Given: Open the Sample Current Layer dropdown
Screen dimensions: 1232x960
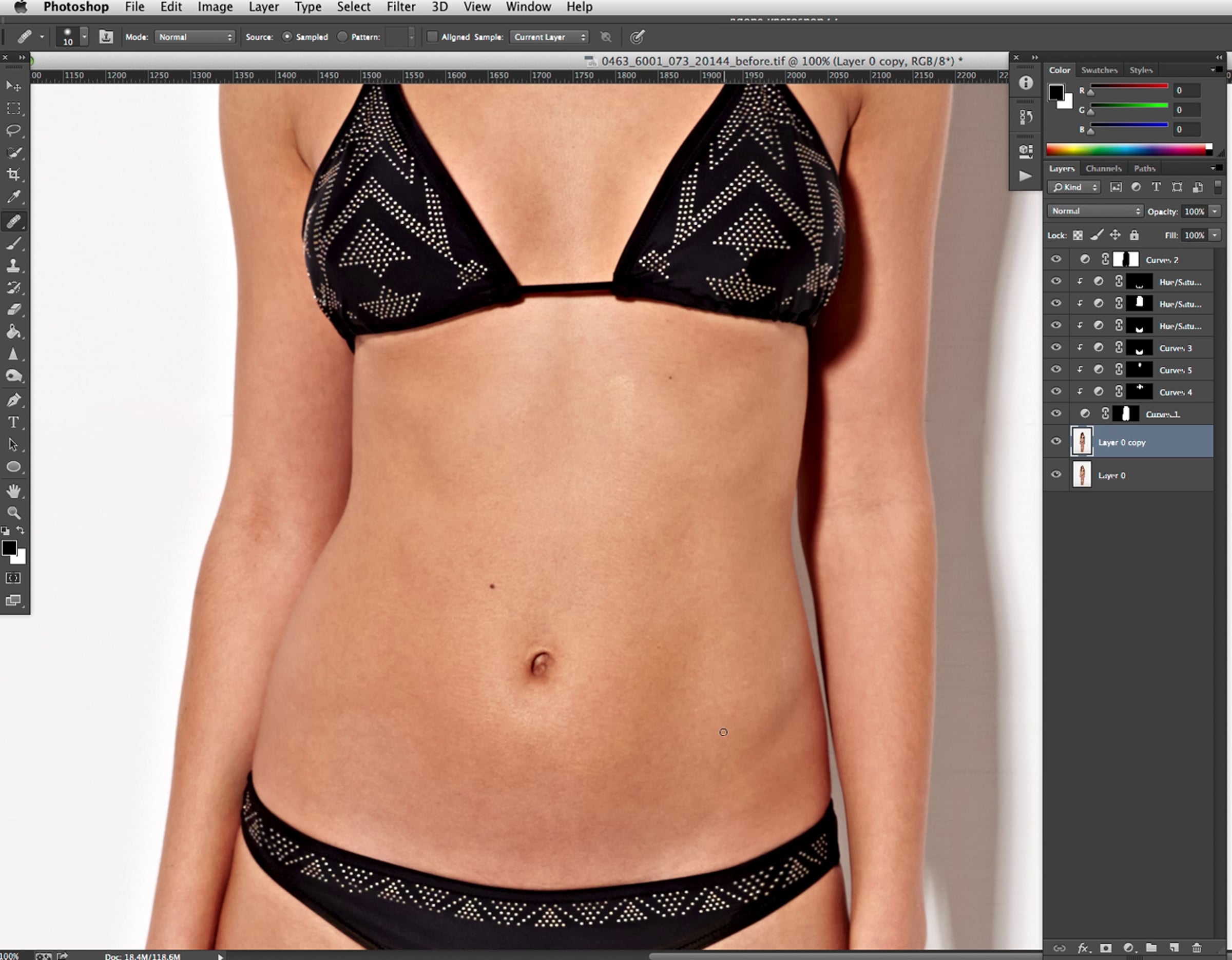Looking at the screenshot, I should coord(549,36).
